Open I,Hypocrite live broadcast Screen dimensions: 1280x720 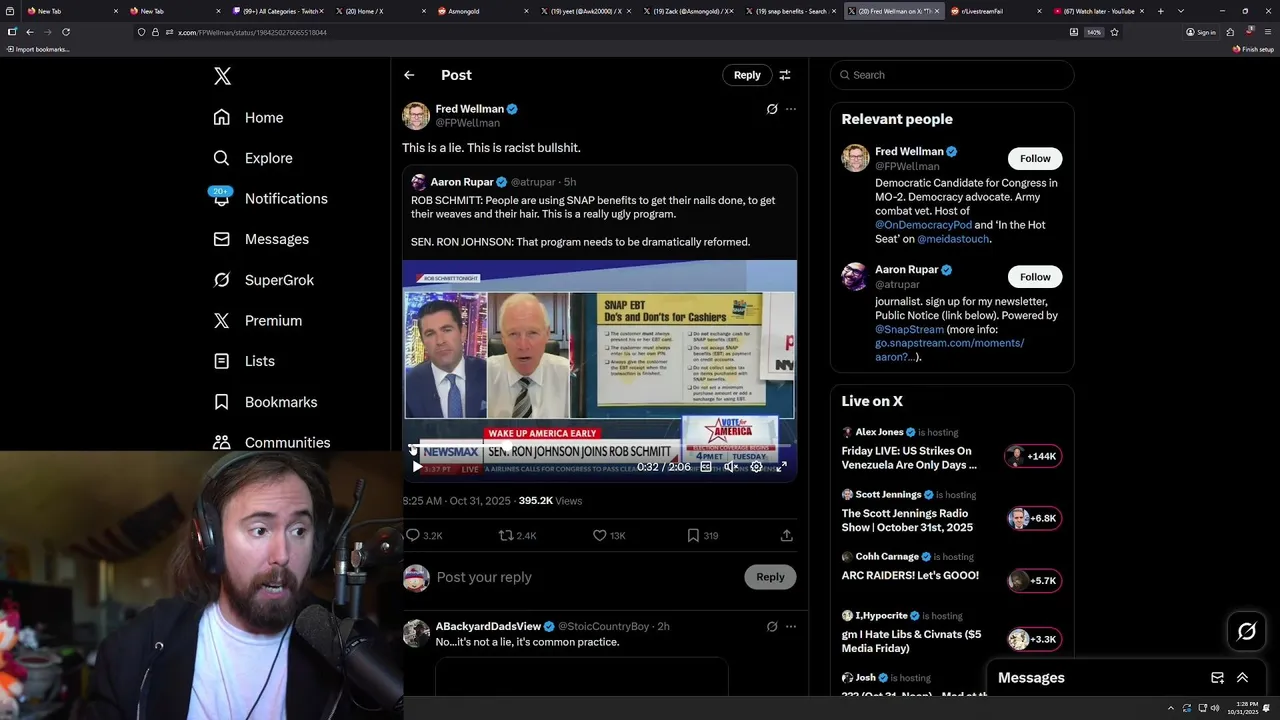(x=952, y=632)
